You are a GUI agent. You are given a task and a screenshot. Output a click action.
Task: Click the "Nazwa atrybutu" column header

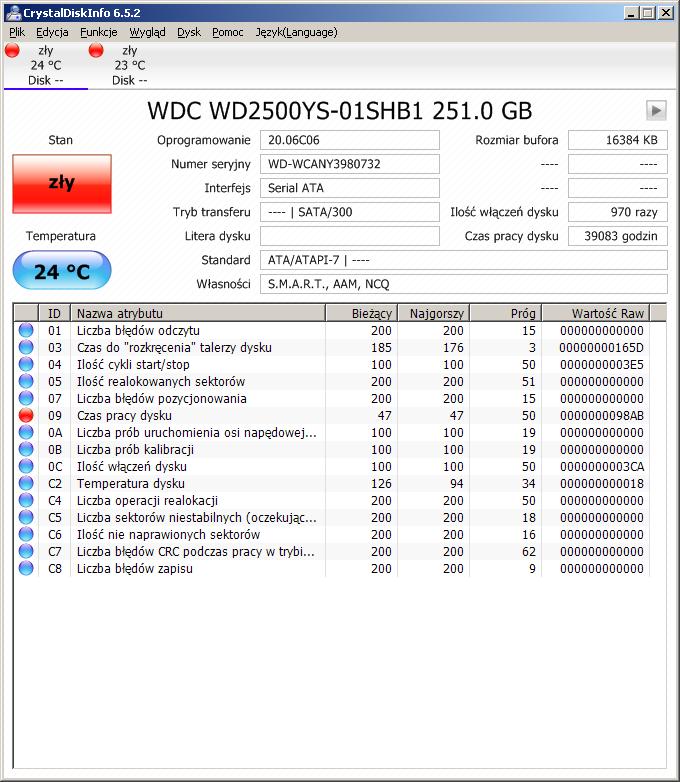point(197,313)
